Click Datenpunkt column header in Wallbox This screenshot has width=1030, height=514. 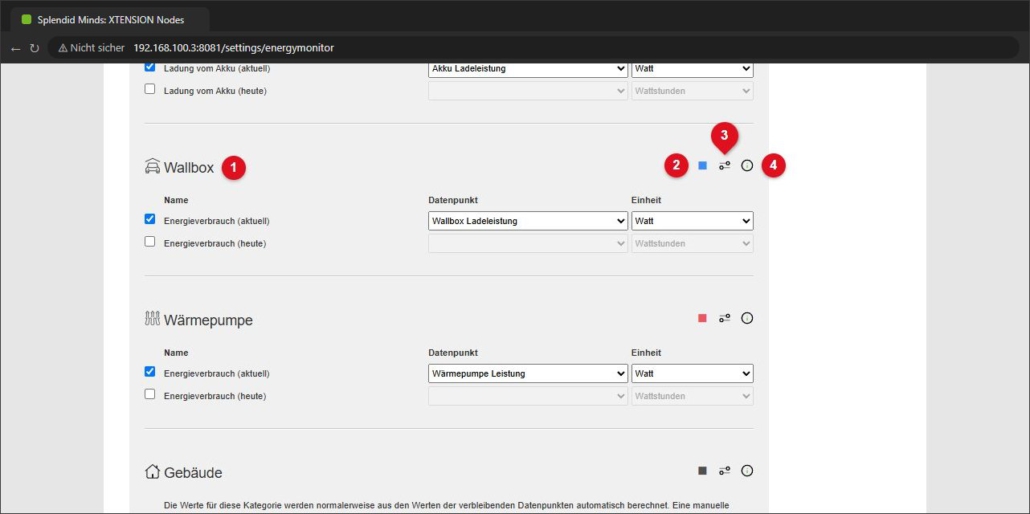click(453, 200)
